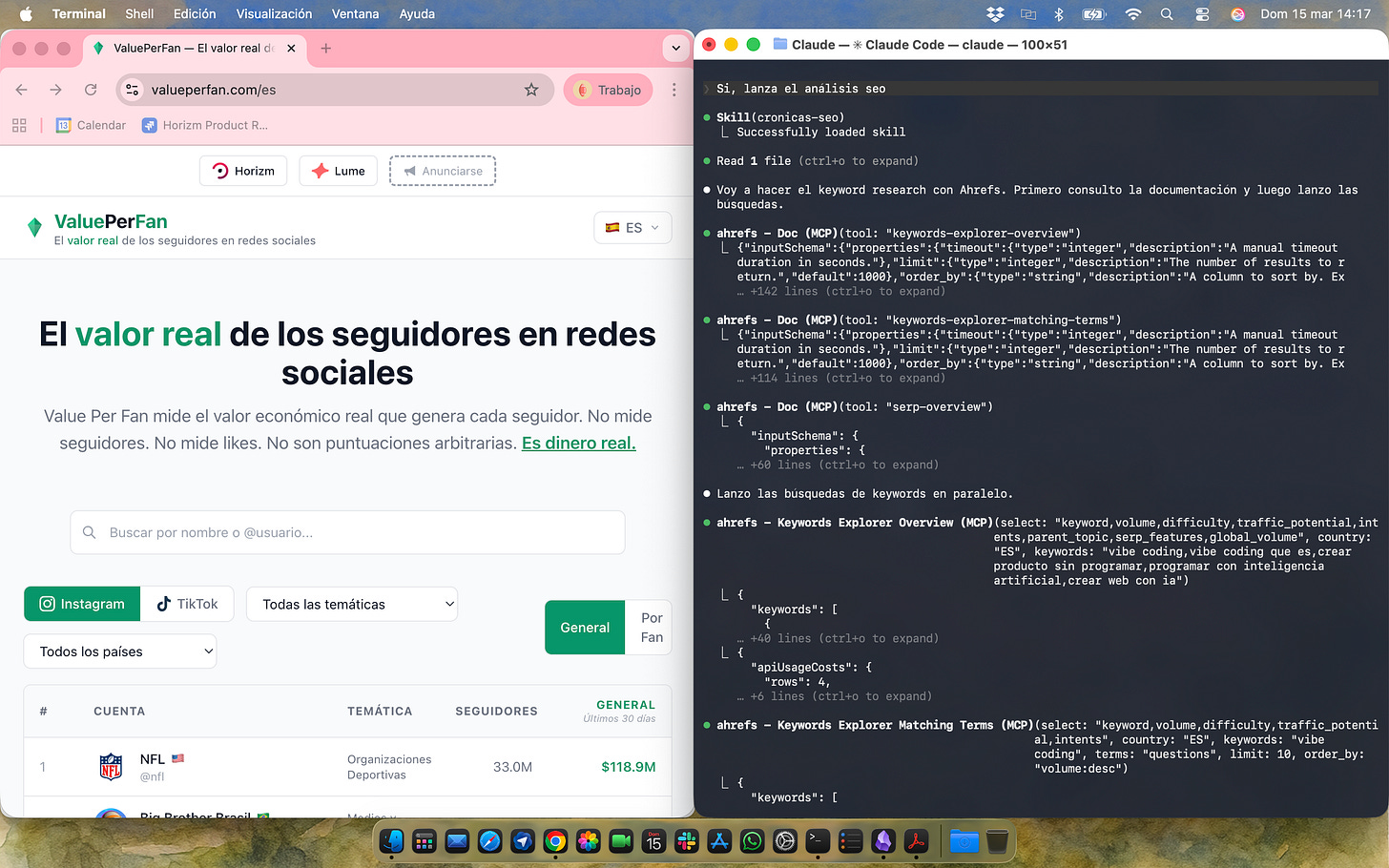The image size is (1389, 868).
Task: Open Siri from the menu bar
Action: [x=1237, y=14]
